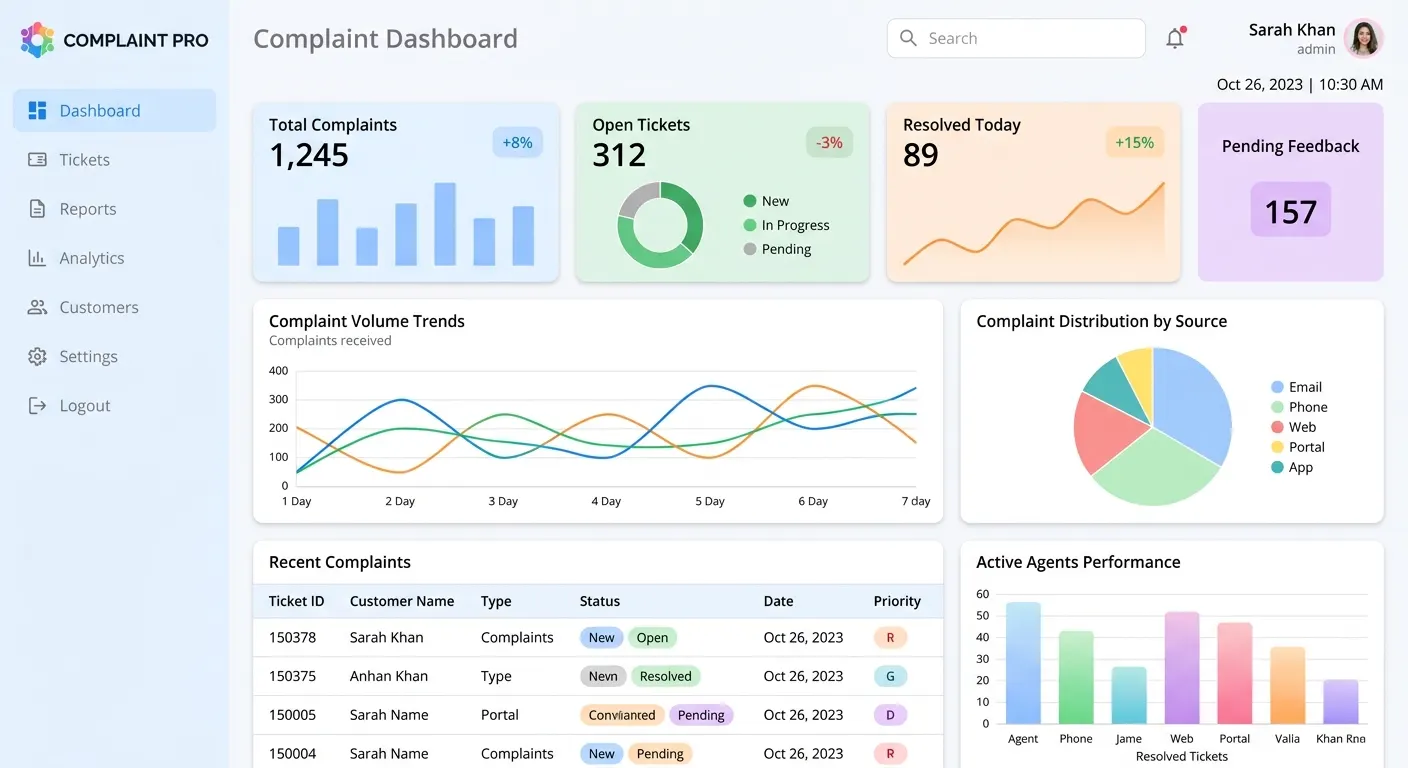Image resolution: width=1408 pixels, height=768 pixels.
Task: Click Sarah Khan's profile avatar
Action: click(1363, 39)
